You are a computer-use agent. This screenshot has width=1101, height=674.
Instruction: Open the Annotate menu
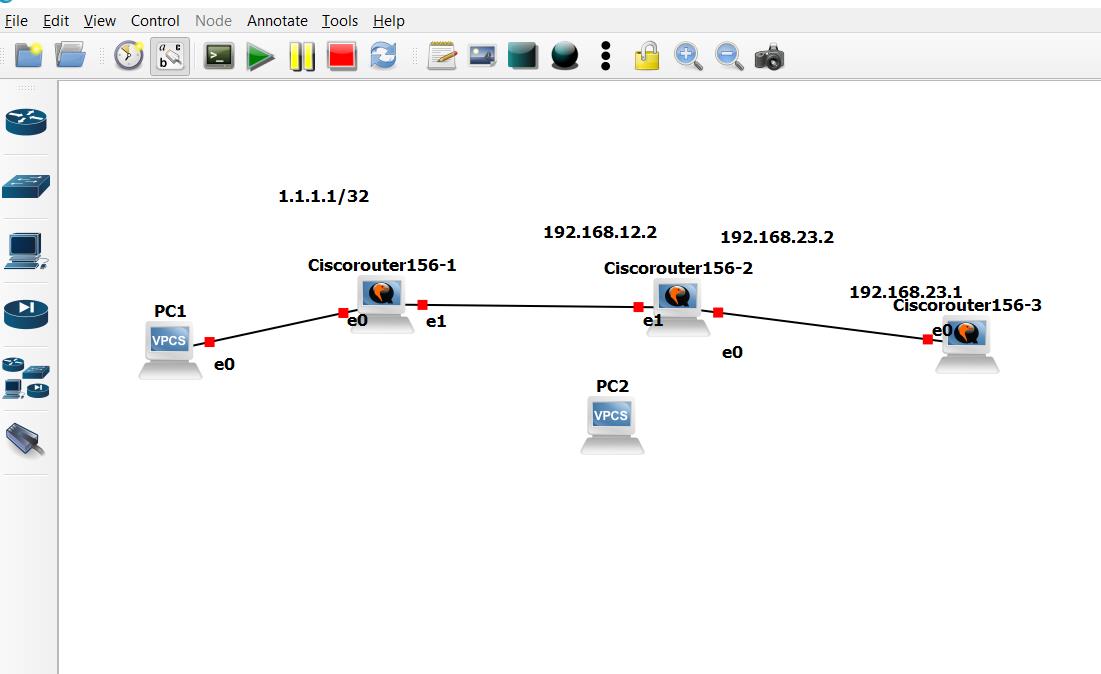pos(277,20)
